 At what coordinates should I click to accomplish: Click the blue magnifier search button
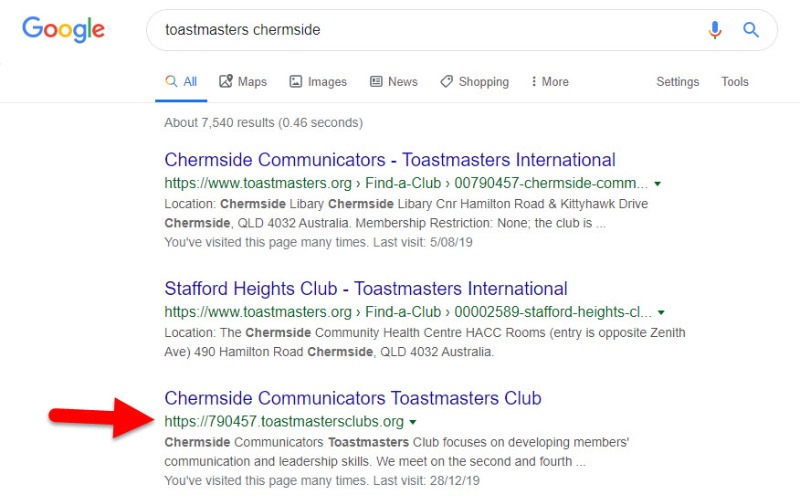point(751,30)
